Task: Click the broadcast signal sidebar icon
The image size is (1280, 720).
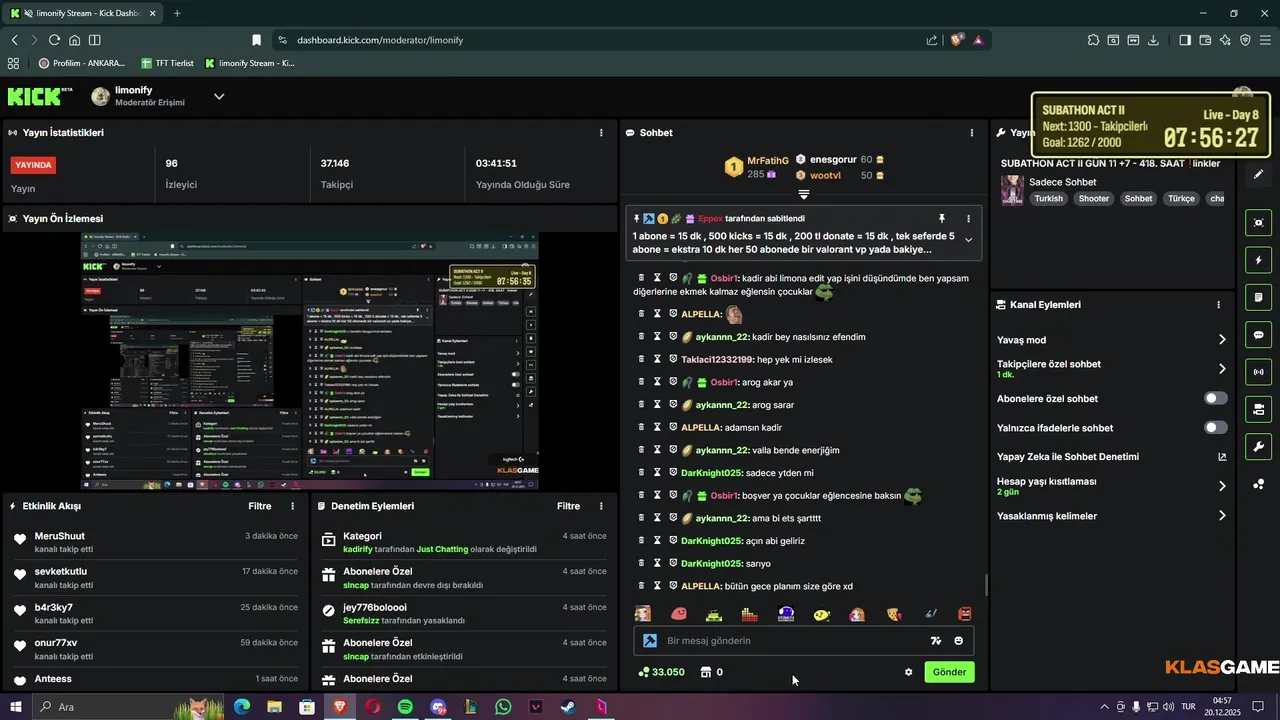Action: coord(1258,372)
